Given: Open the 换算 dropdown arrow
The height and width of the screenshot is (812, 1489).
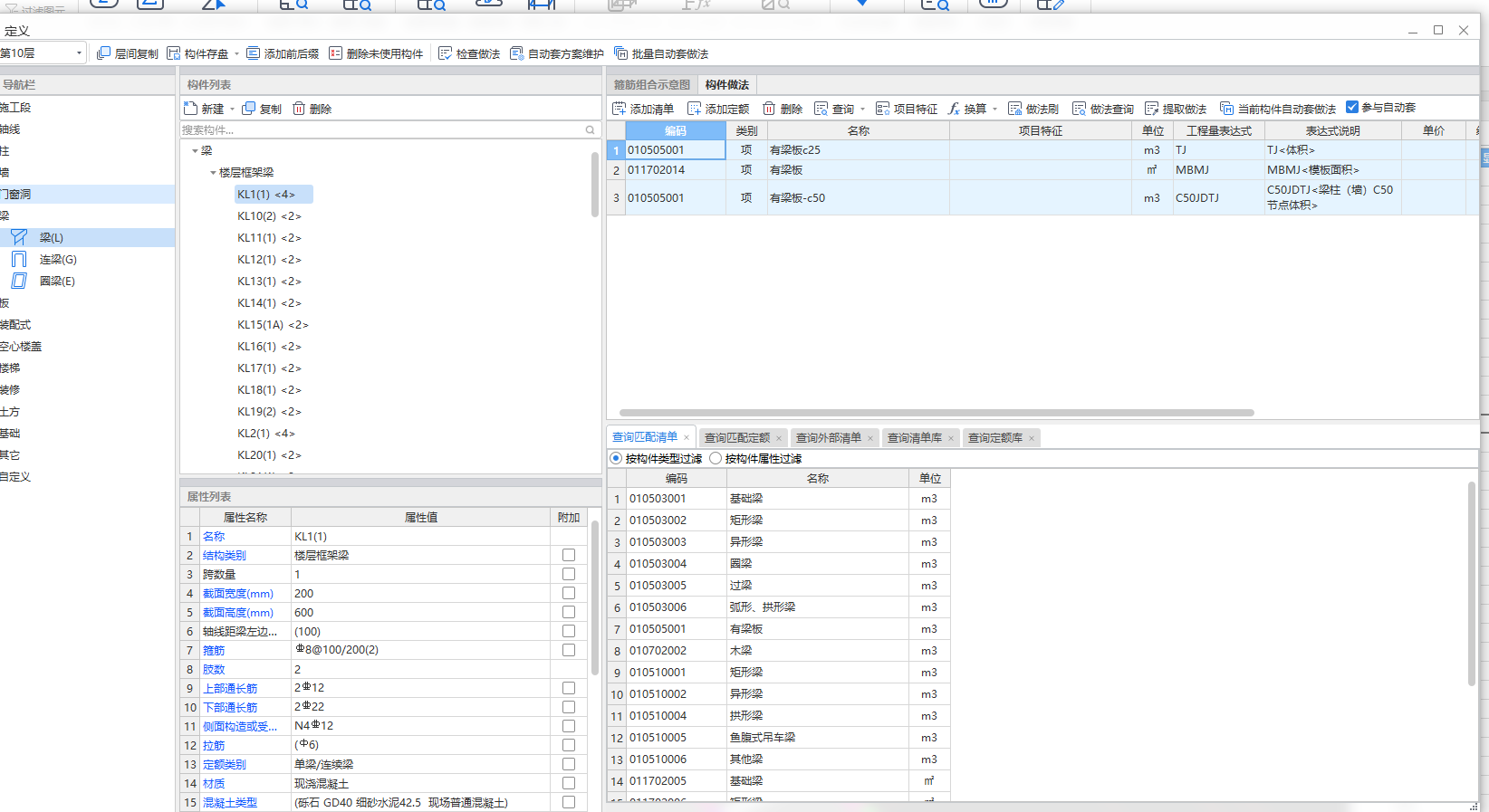Looking at the screenshot, I should click(994, 109).
